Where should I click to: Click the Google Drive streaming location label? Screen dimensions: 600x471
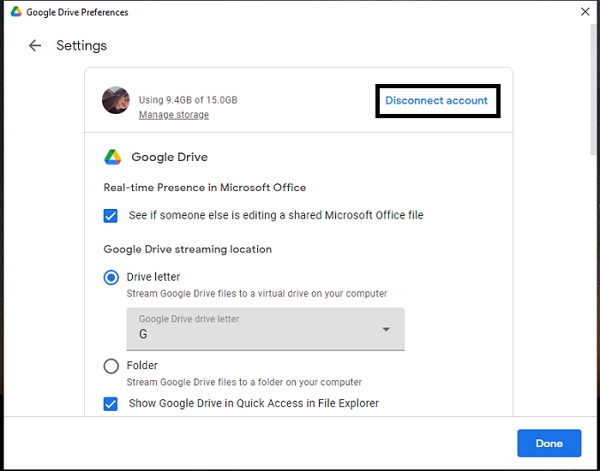pos(188,249)
